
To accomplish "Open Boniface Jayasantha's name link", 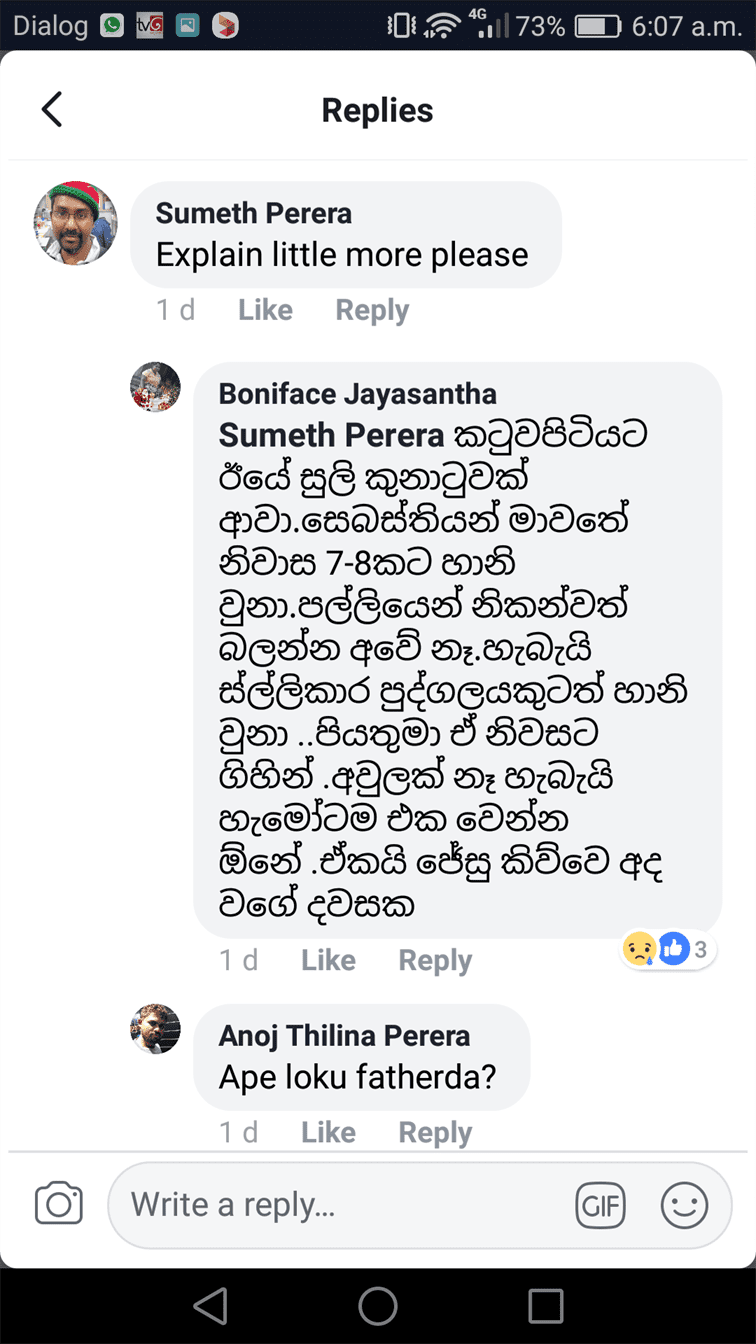I will click(x=358, y=393).
